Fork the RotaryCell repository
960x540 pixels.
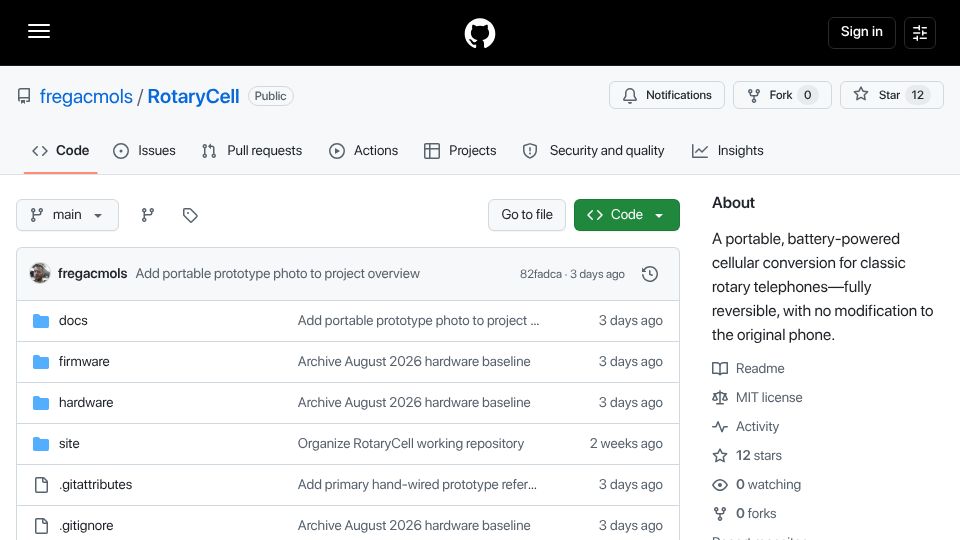click(x=782, y=95)
